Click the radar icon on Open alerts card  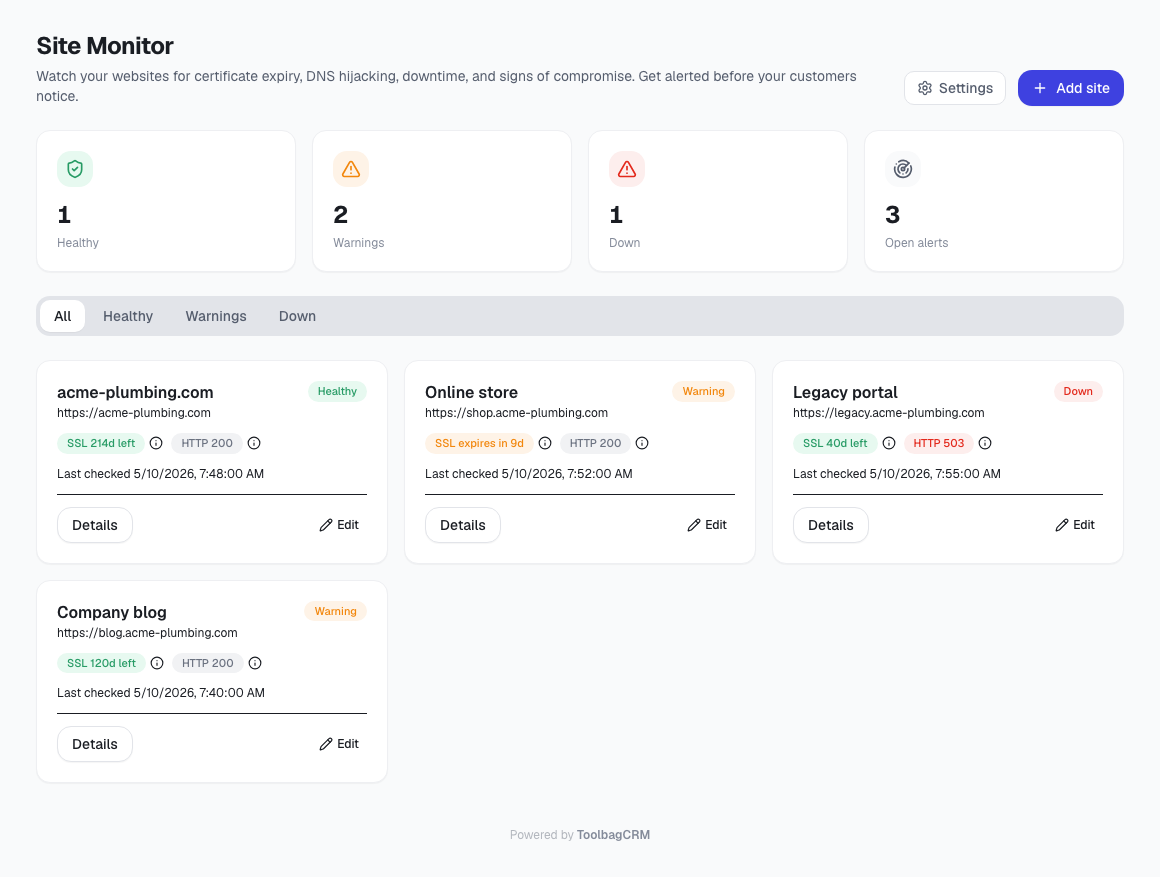(x=903, y=169)
